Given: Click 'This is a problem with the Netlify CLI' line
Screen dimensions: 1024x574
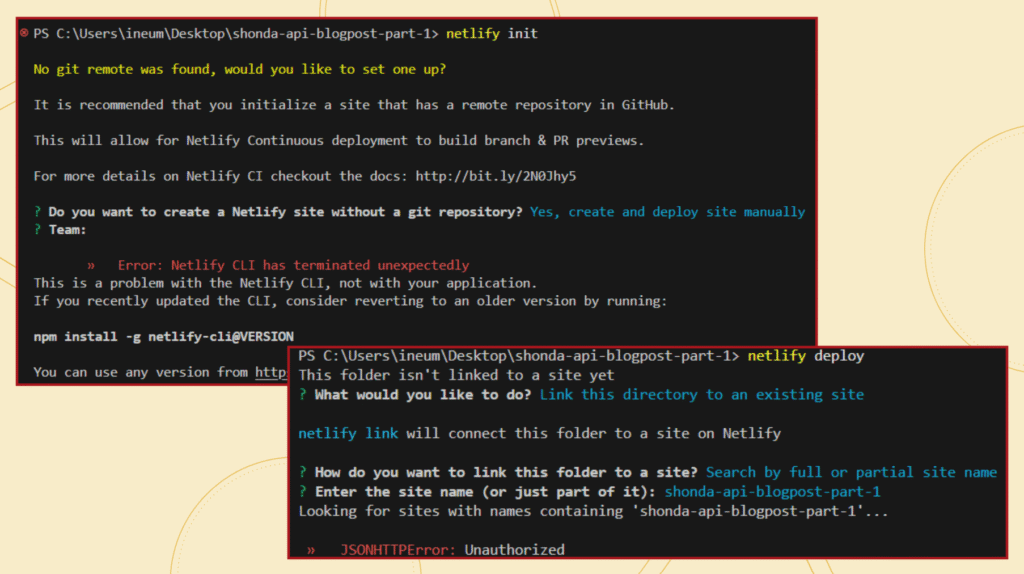Looking at the screenshot, I should (285, 283).
